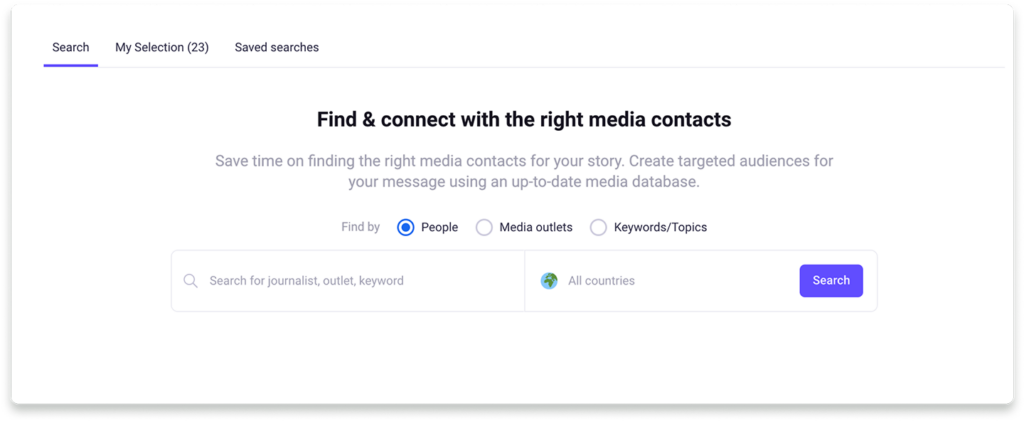The height and width of the screenshot is (421, 1024).
Task: Choose the Keywords/Topics radio button
Action: tap(598, 227)
